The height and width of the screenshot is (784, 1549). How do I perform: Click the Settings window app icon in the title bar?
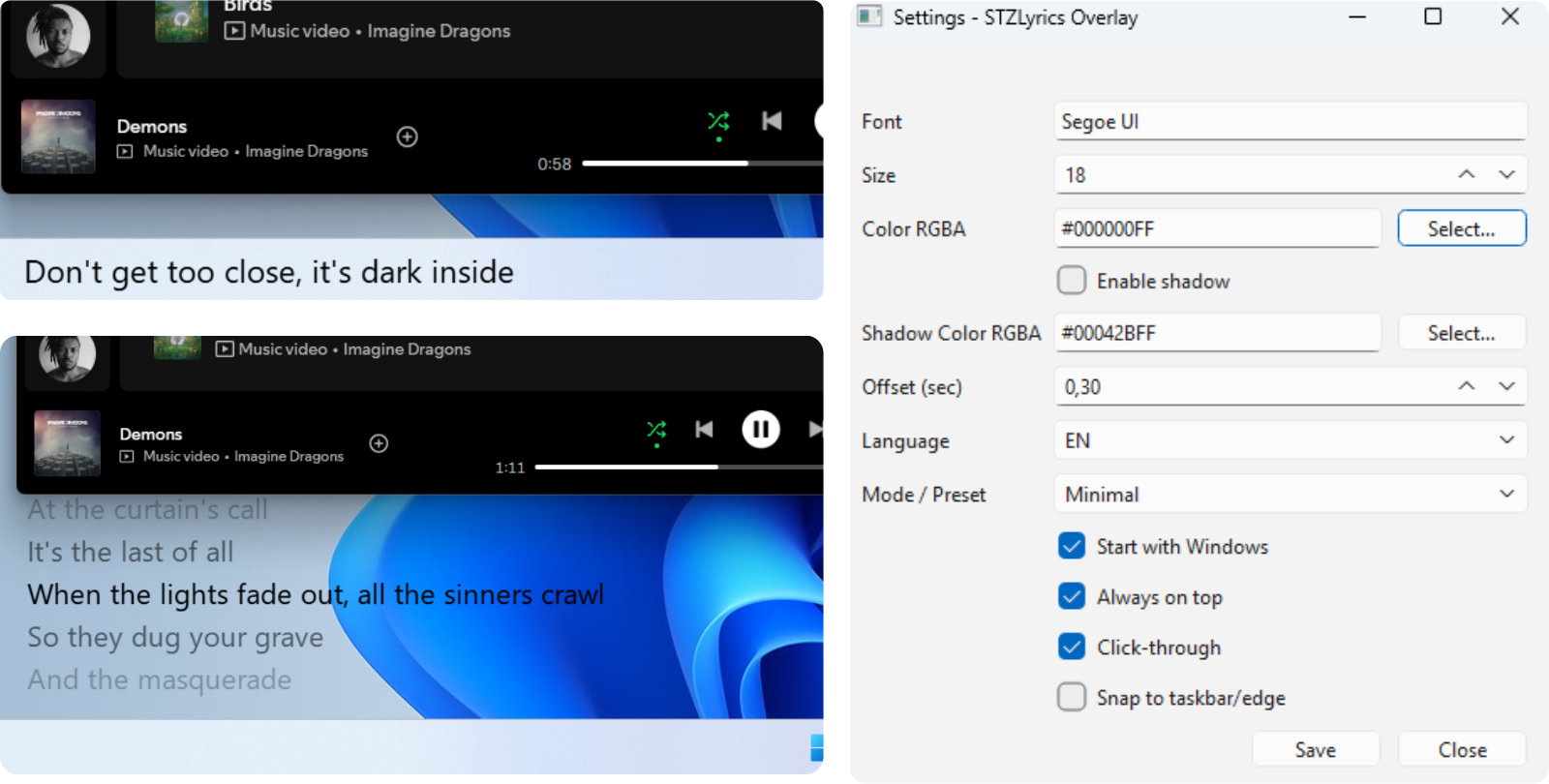pyautogui.click(x=869, y=16)
